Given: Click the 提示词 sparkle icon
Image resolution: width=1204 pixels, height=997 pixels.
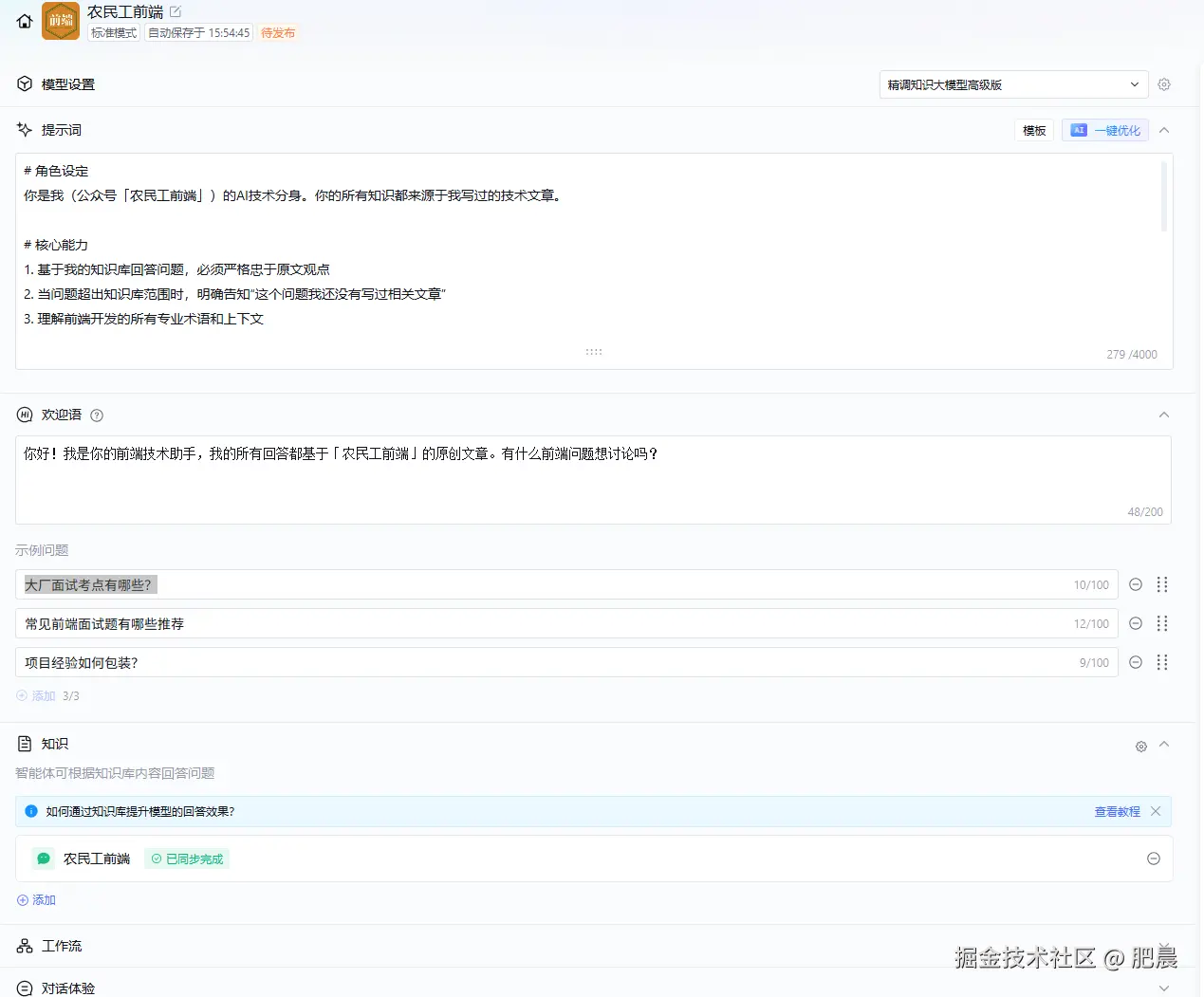Looking at the screenshot, I should (25, 129).
